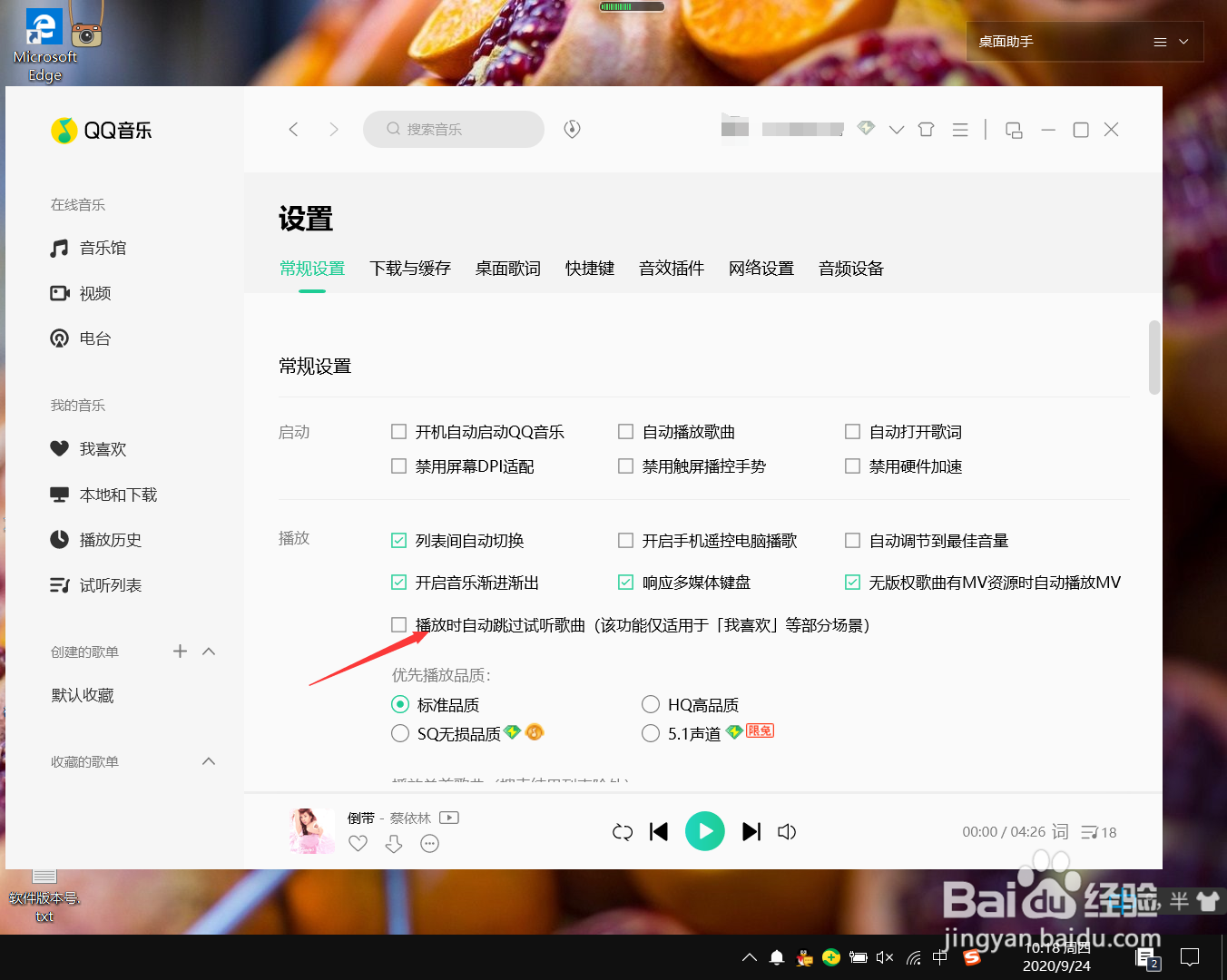Select 标准品质 radio button
The image size is (1227, 980).
[x=400, y=704]
